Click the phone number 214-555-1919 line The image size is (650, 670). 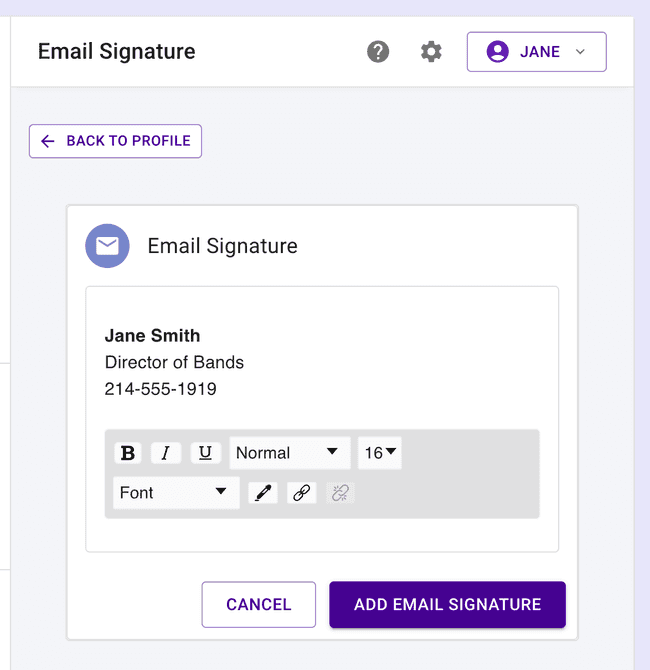(x=160, y=389)
